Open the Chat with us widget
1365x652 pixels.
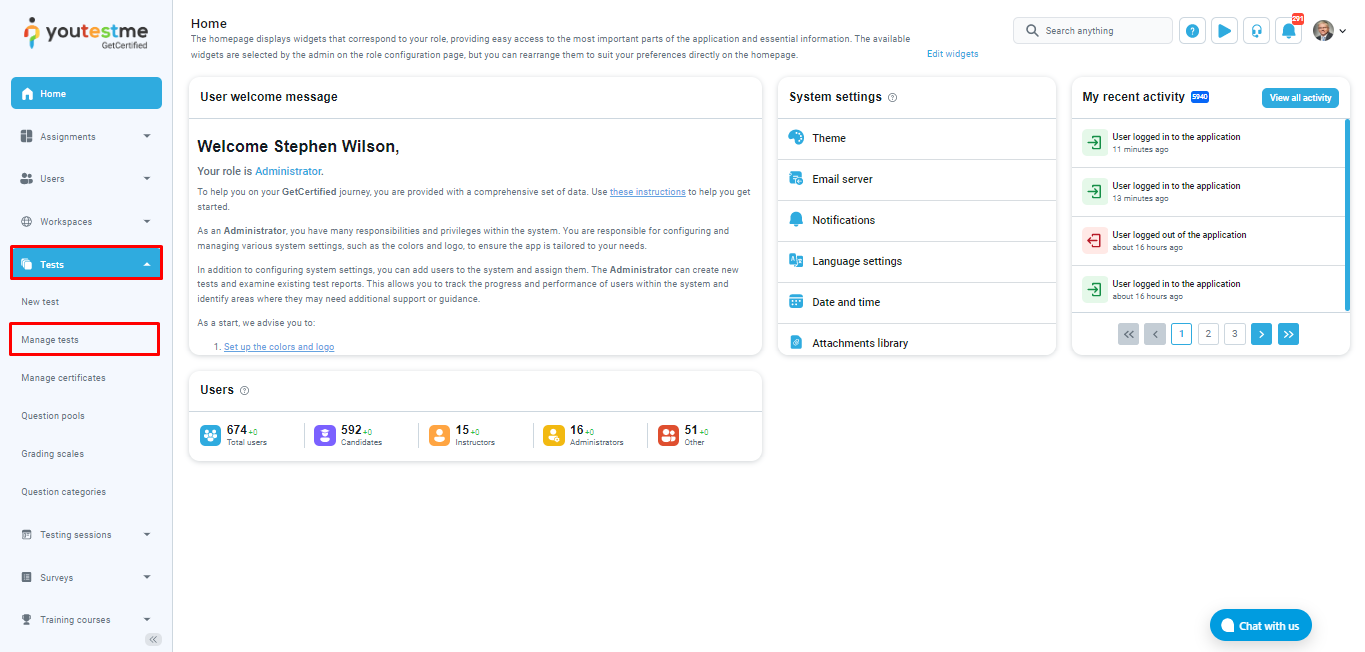(1260, 626)
